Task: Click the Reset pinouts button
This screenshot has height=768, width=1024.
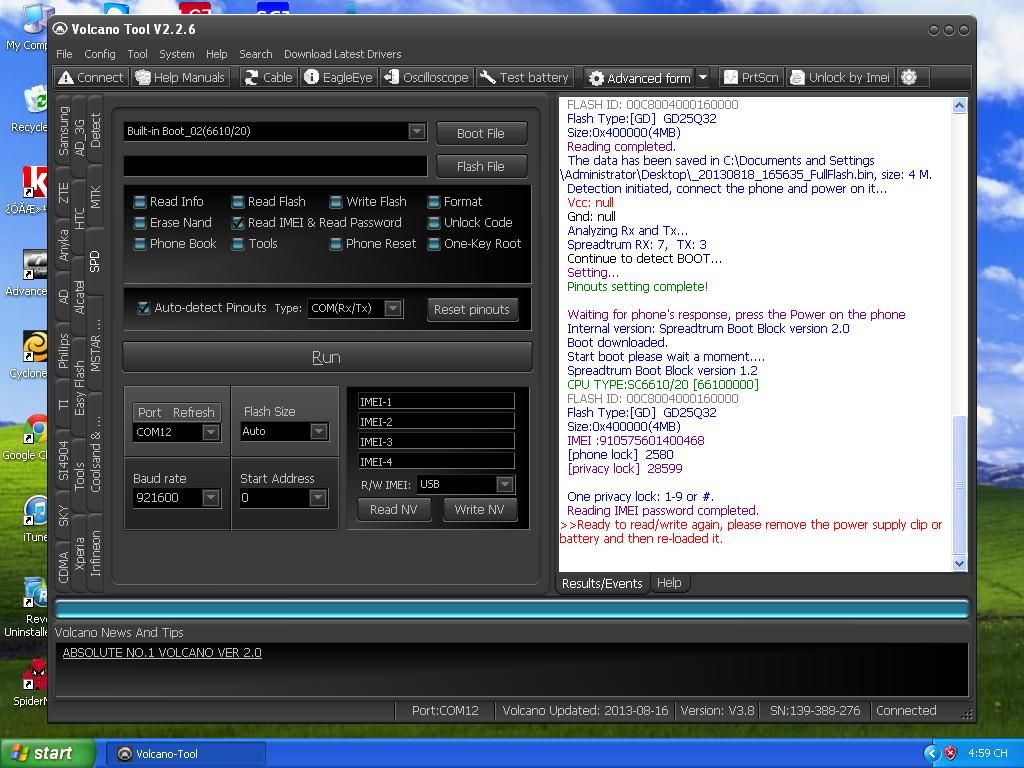Action: [472, 310]
